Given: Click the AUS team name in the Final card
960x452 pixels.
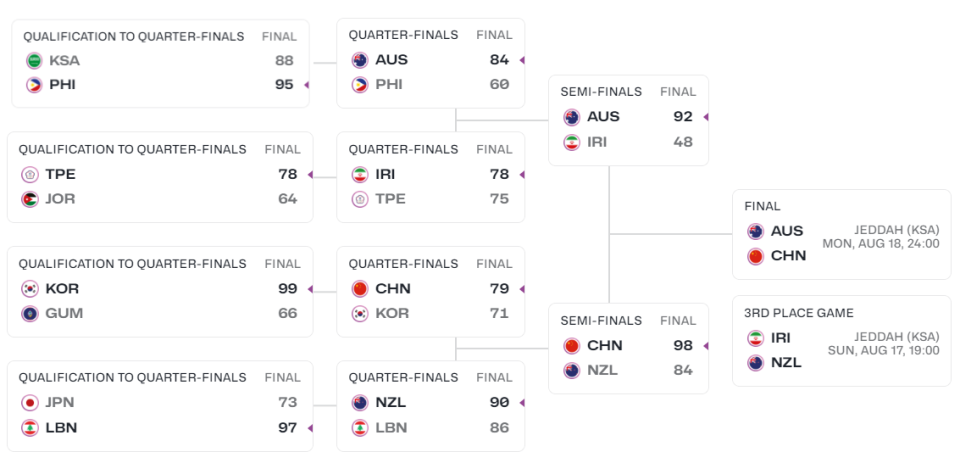Looking at the screenshot, I should (x=787, y=231).
